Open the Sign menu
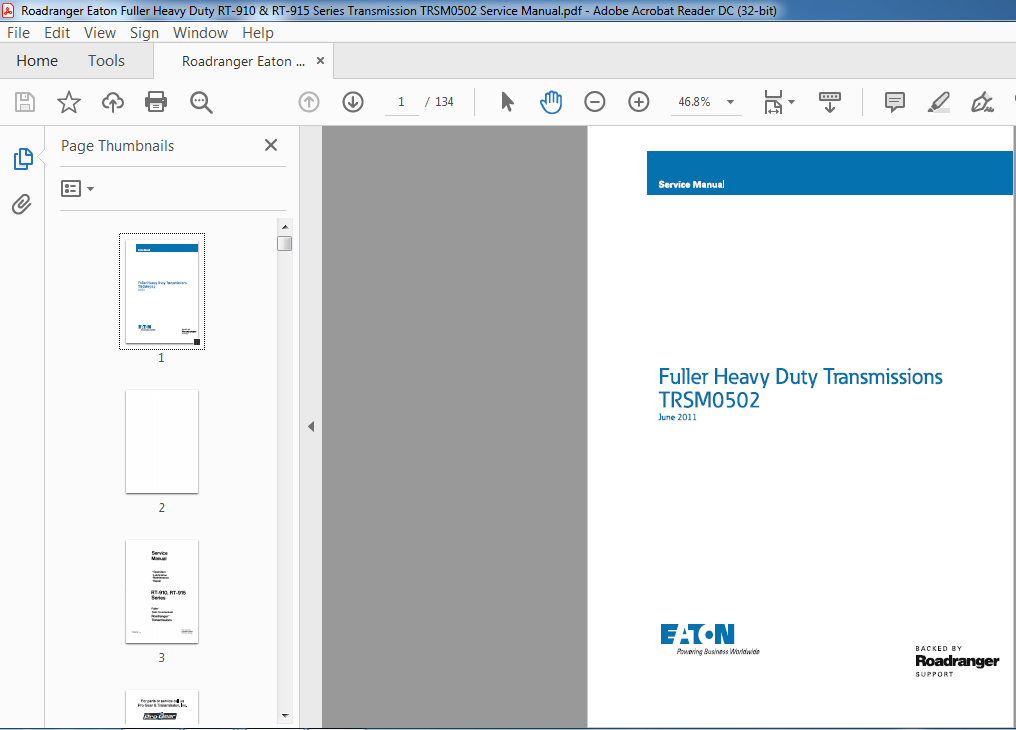 (144, 32)
